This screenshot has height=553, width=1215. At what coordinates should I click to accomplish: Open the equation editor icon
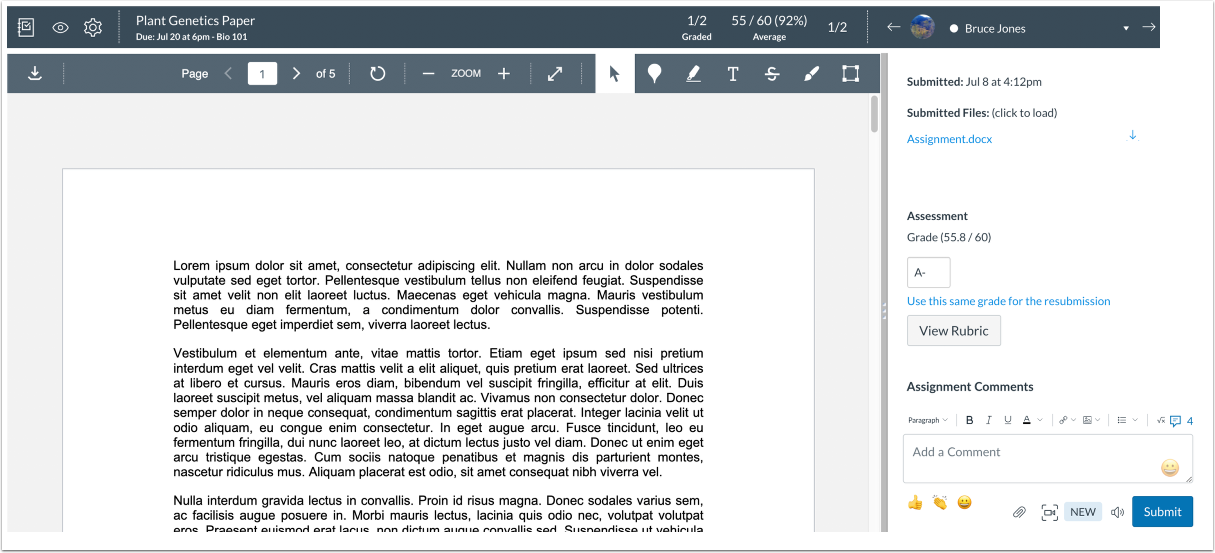(x=1161, y=420)
